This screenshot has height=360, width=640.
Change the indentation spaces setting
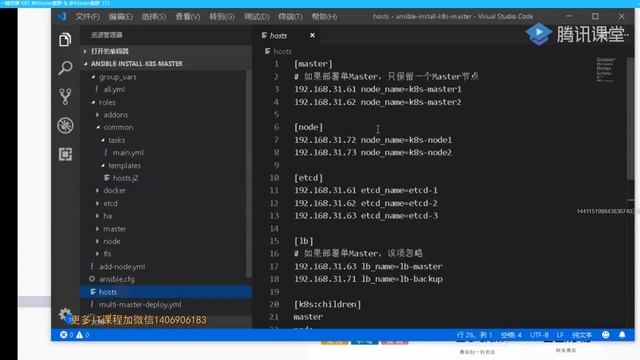click(511, 335)
